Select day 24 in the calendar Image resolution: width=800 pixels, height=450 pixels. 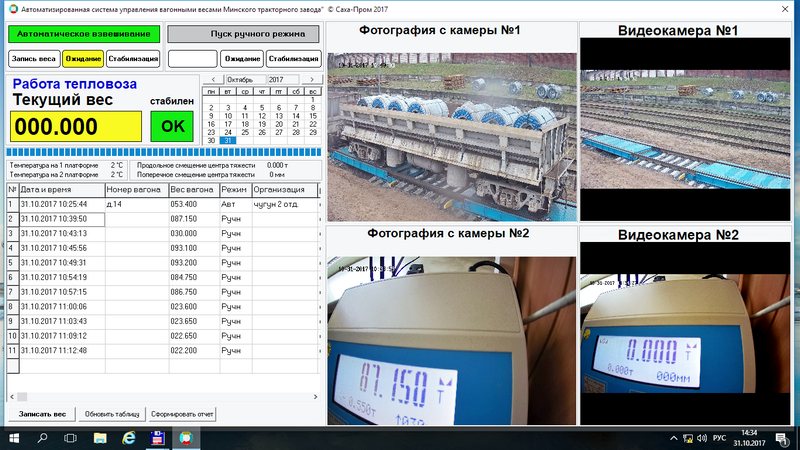[228, 132]
